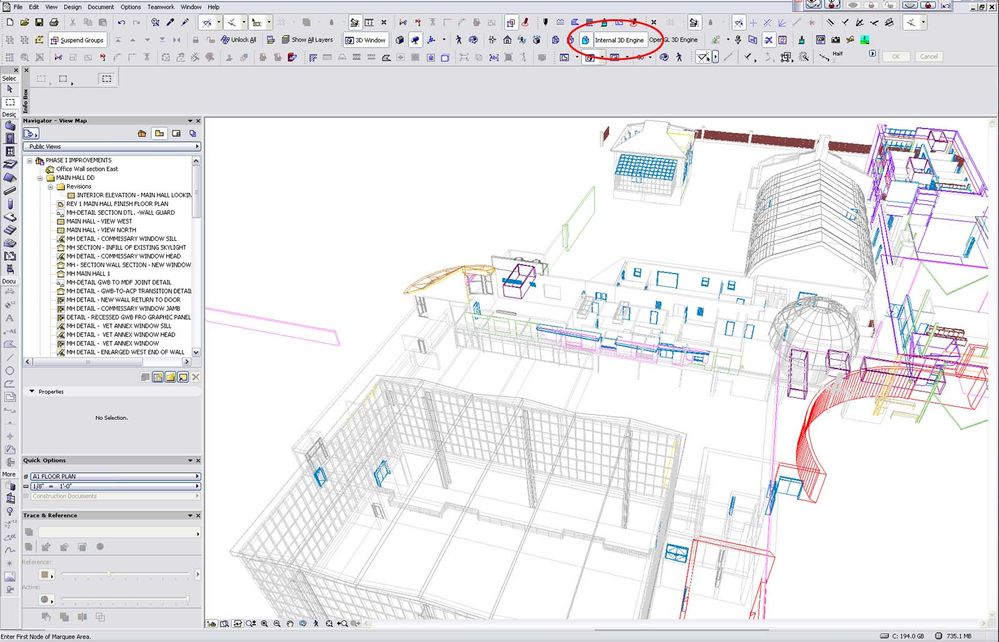
Task: Open the A1 FLOOR PLAN layer combination dropdown
Action: pyautogui.click(x=112, y=477)
